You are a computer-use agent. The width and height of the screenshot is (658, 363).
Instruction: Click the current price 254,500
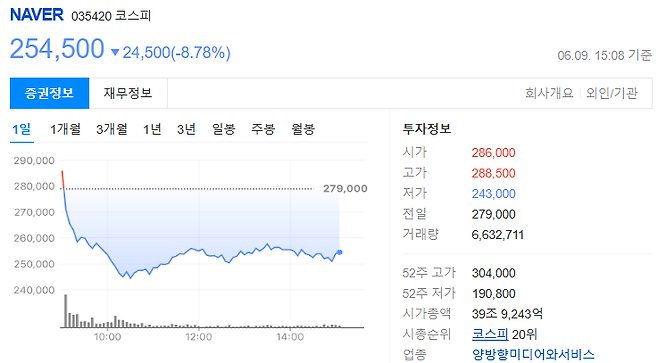57,49
